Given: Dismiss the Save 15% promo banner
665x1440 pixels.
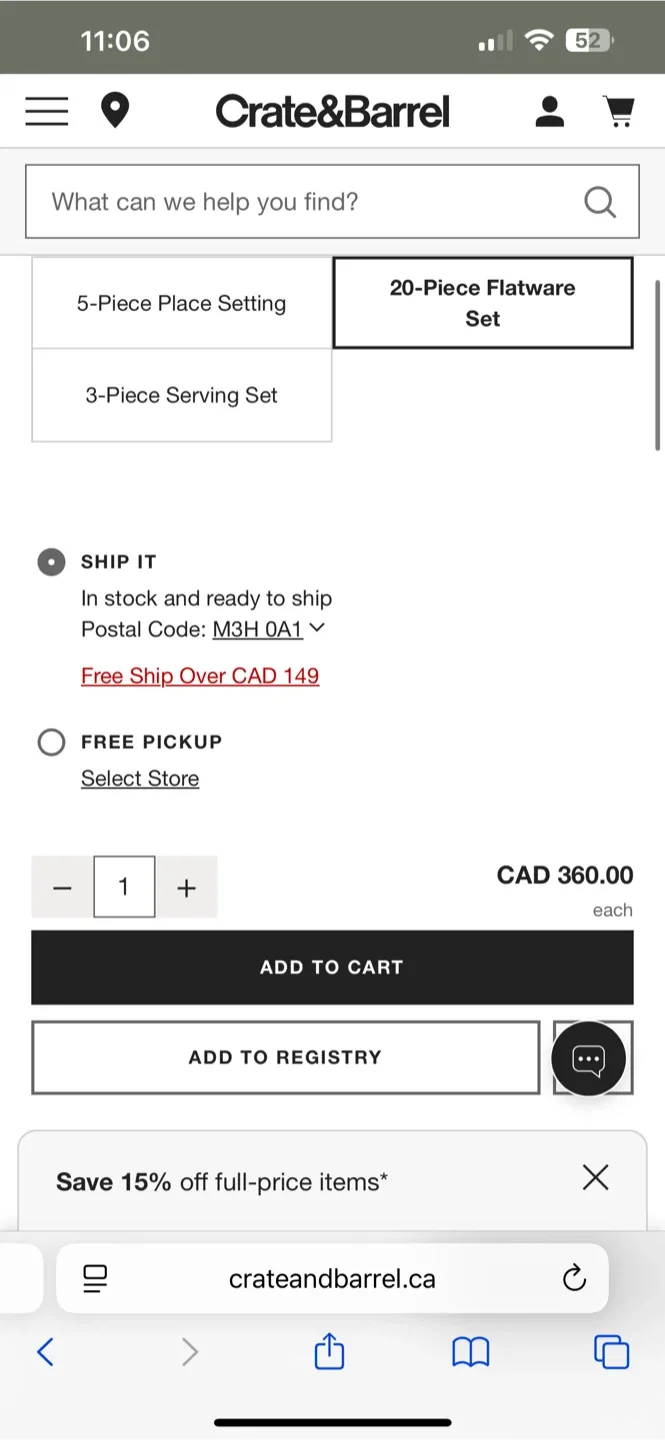Looking at the screenshot, I should point(595,1178).
